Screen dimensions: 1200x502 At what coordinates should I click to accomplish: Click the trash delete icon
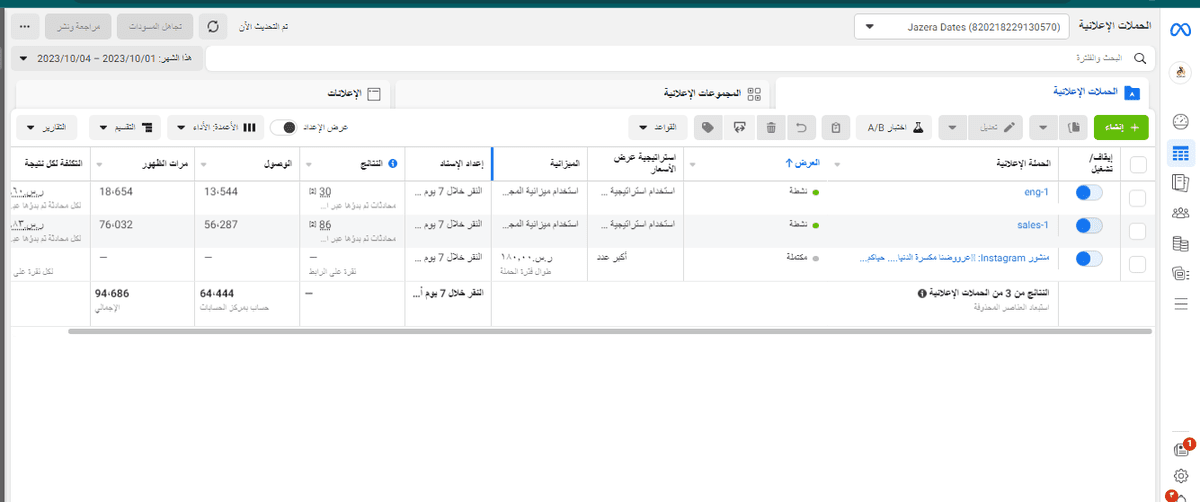pyautogui.click(x=771, y=127)
